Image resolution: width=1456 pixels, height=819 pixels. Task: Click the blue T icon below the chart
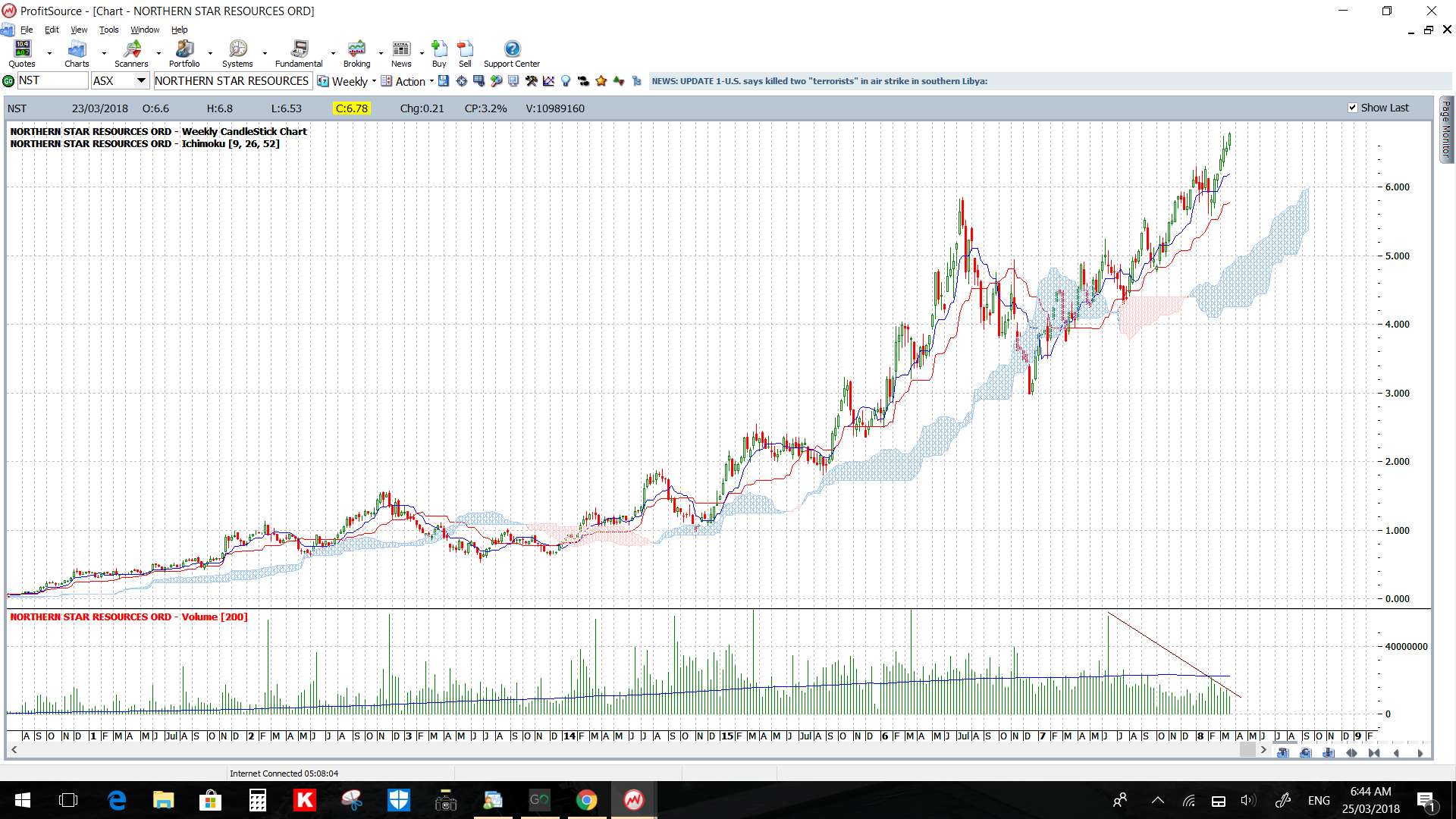1283,753
